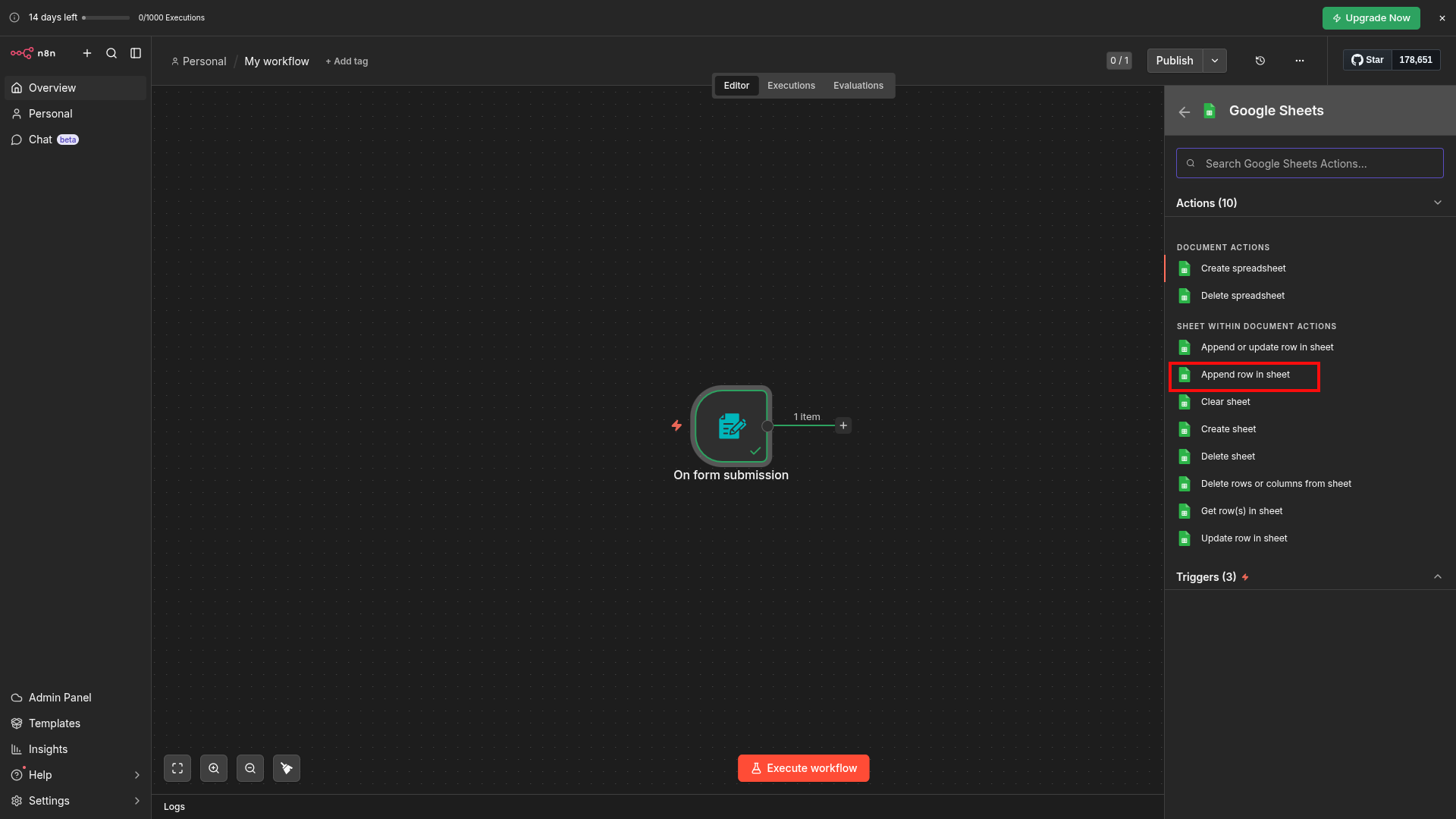Select Append row in sheet action
The image size is (1456, 819).
(1245, 375)
